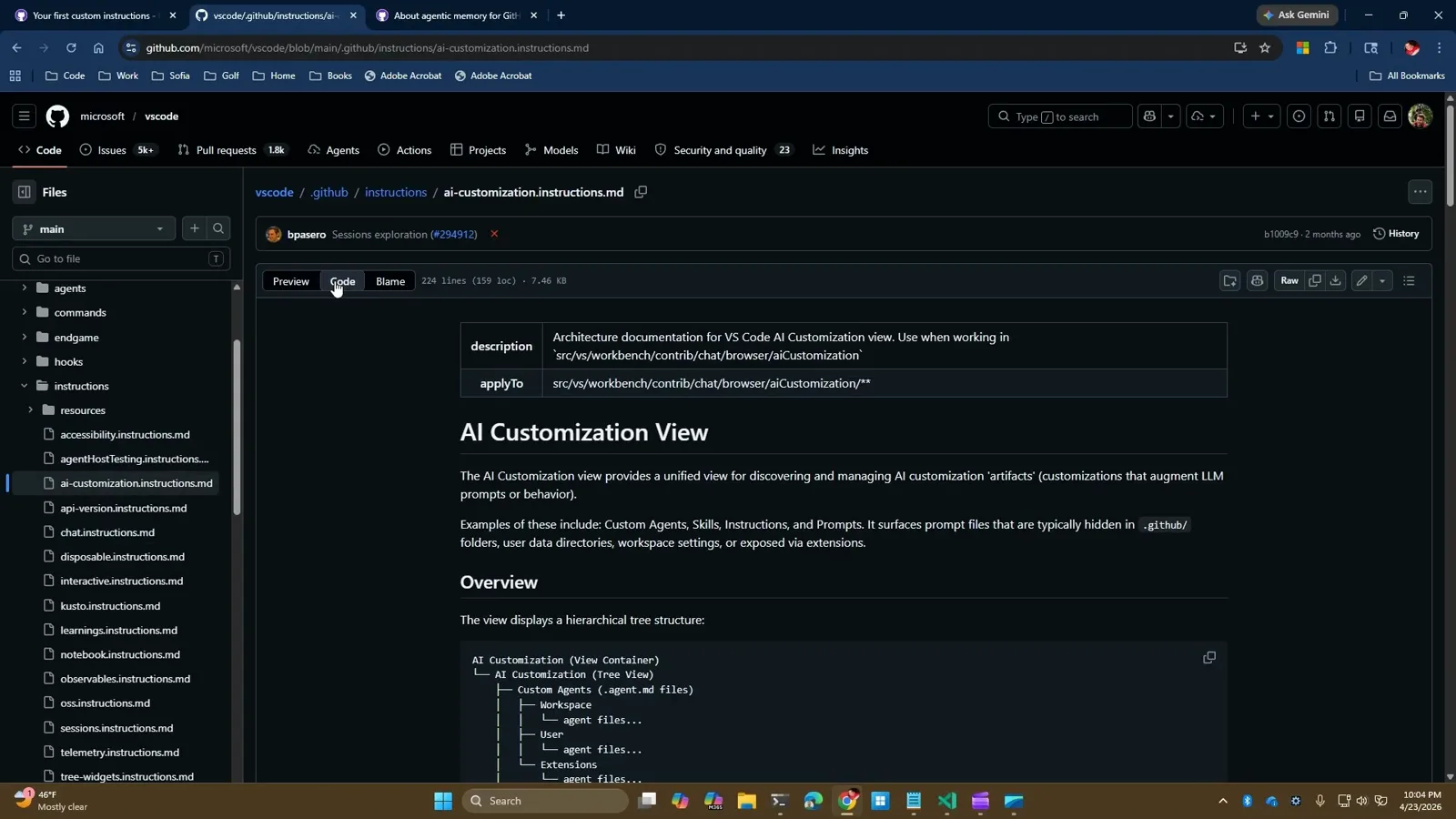
Task: Open the user avatar menu
Action: pos(1420,116)
